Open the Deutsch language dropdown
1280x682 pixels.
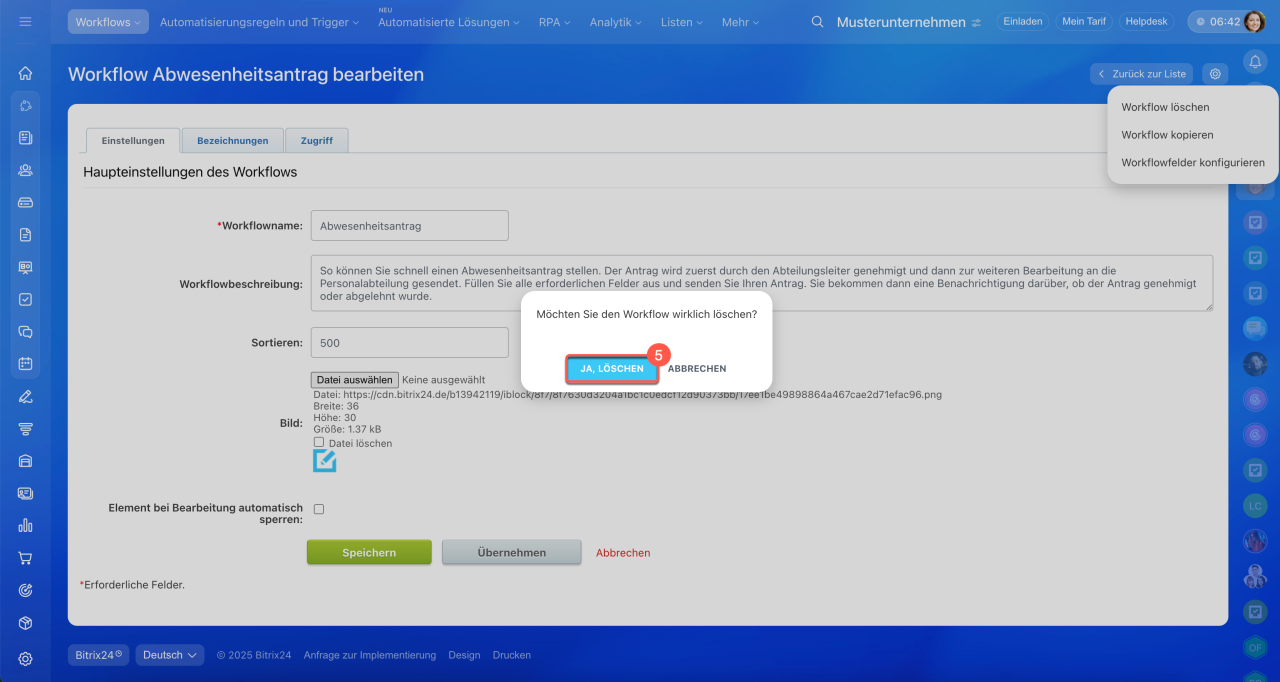point(170,655)
